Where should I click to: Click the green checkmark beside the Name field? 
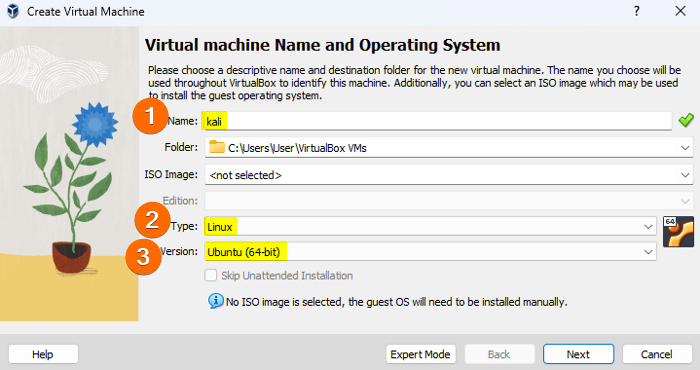coord(686,120)
